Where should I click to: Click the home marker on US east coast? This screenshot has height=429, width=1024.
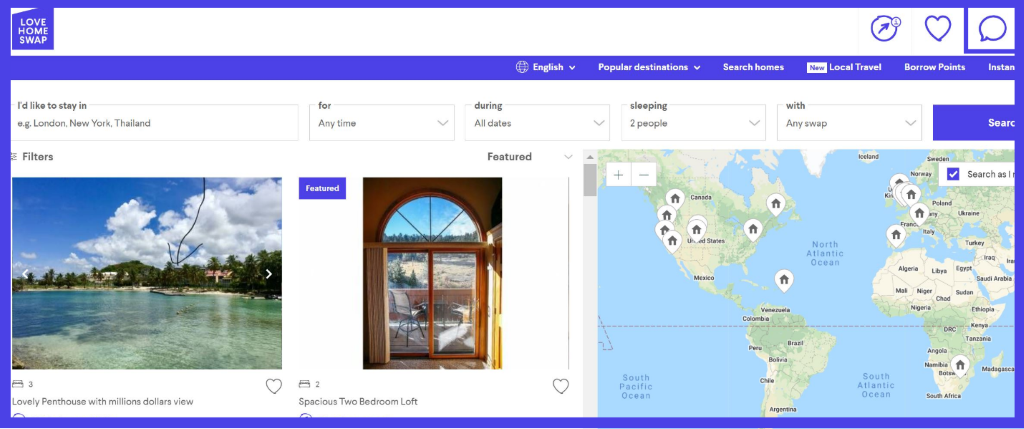coord(753,229)
